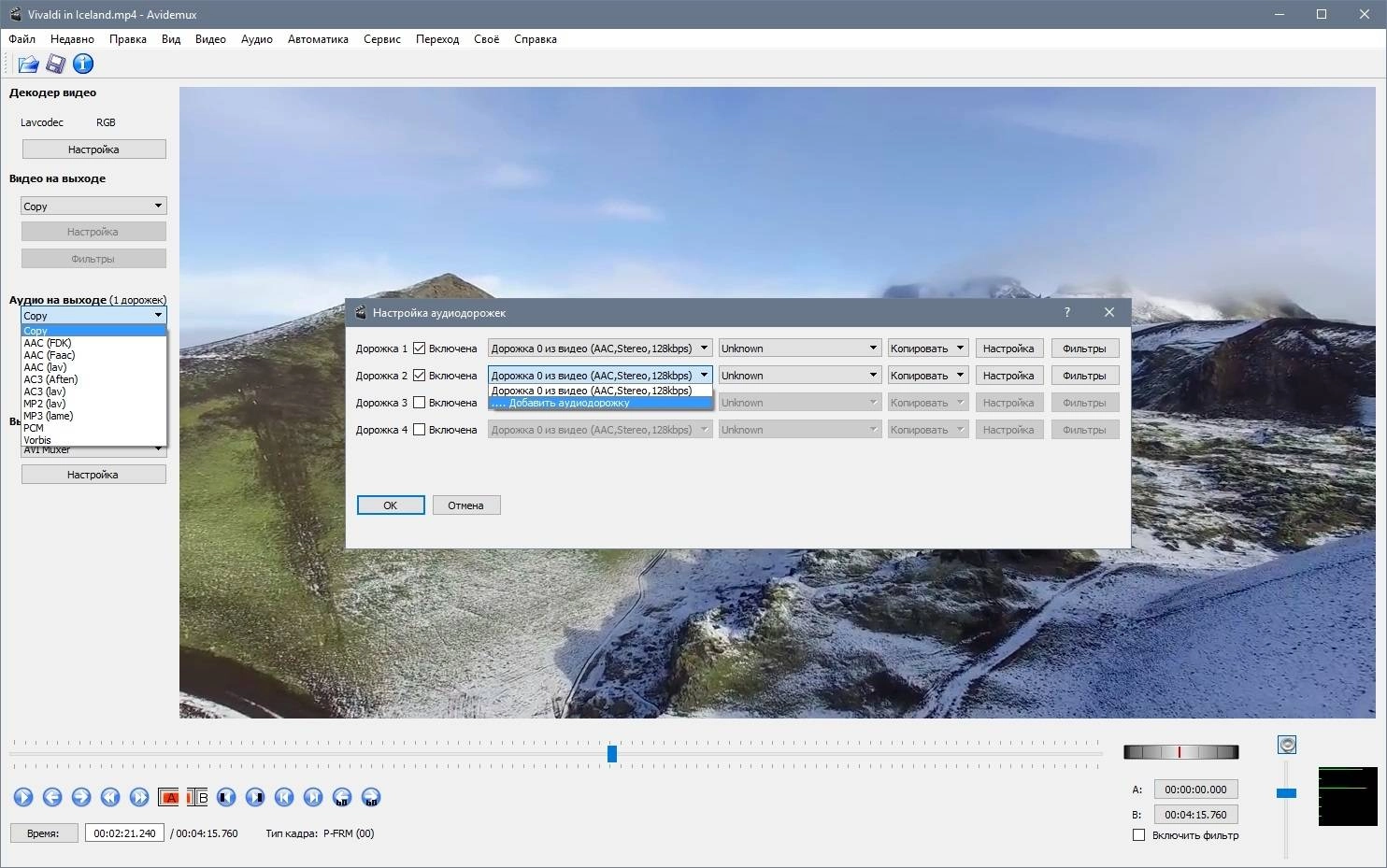
Task: Enable Дорожка 3 checkbox
Action: (x=420, y=403)
